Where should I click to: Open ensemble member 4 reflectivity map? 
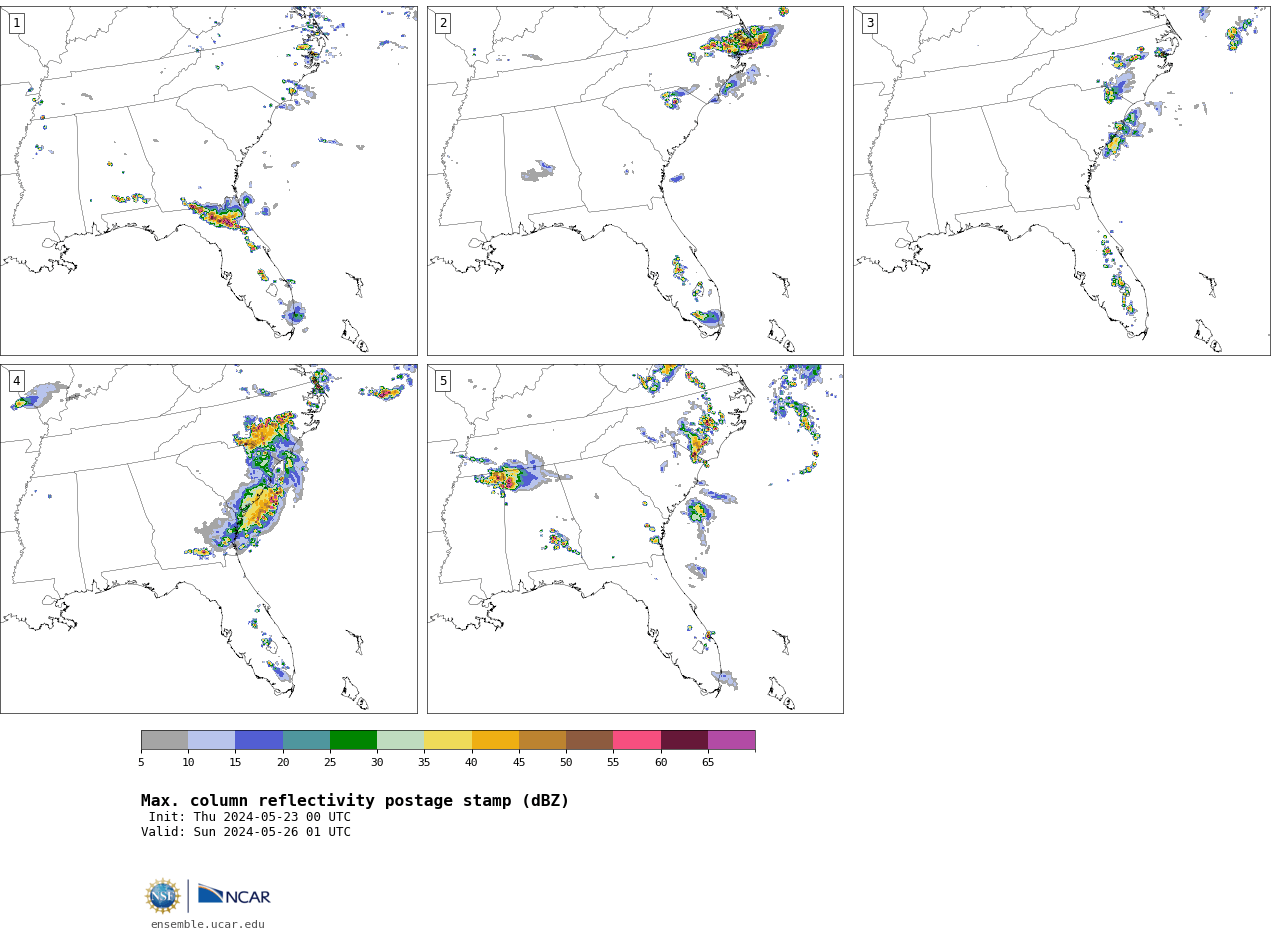(x=208, y=539)
